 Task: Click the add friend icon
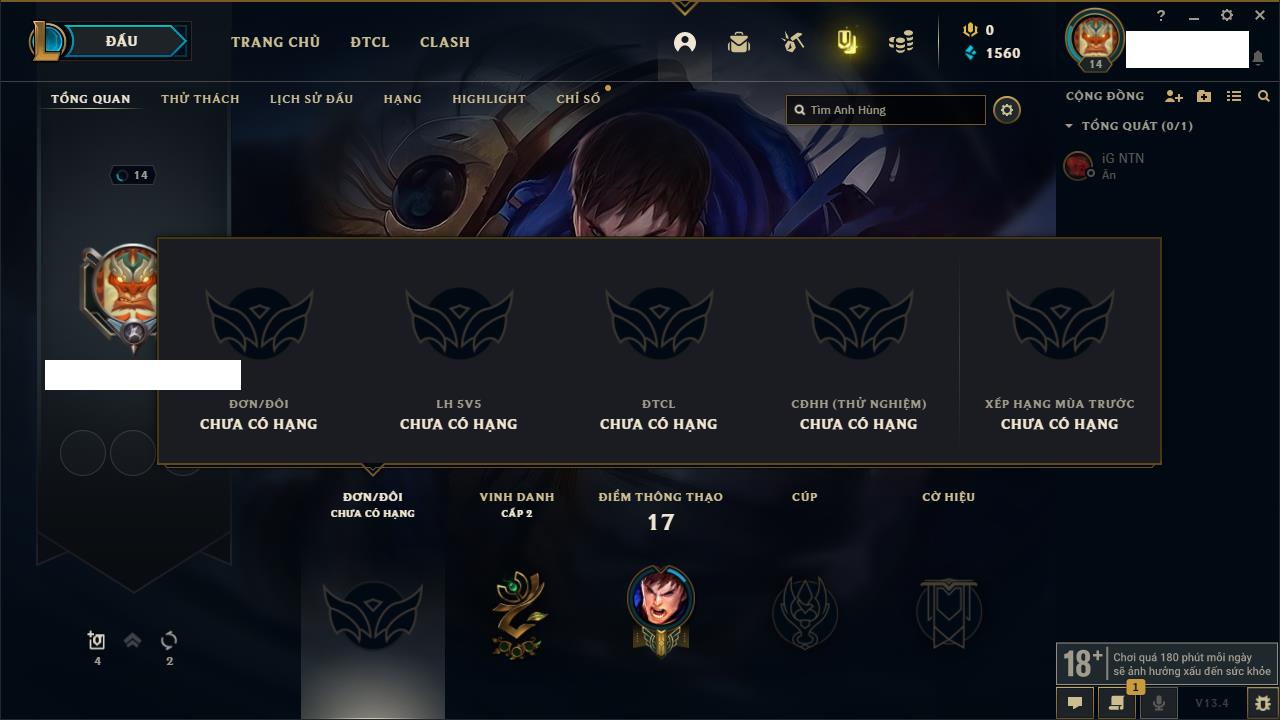[1174, 96]
